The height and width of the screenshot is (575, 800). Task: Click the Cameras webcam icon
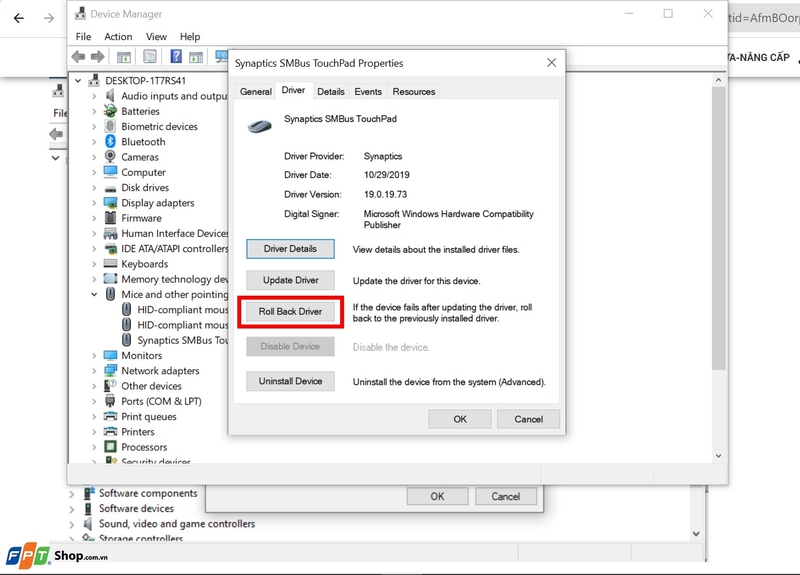[110, 157]
